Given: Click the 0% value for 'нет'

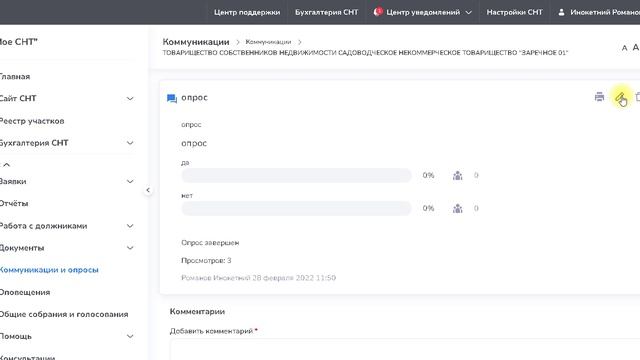Looking at the screenshot, I should tap(428, 209).
